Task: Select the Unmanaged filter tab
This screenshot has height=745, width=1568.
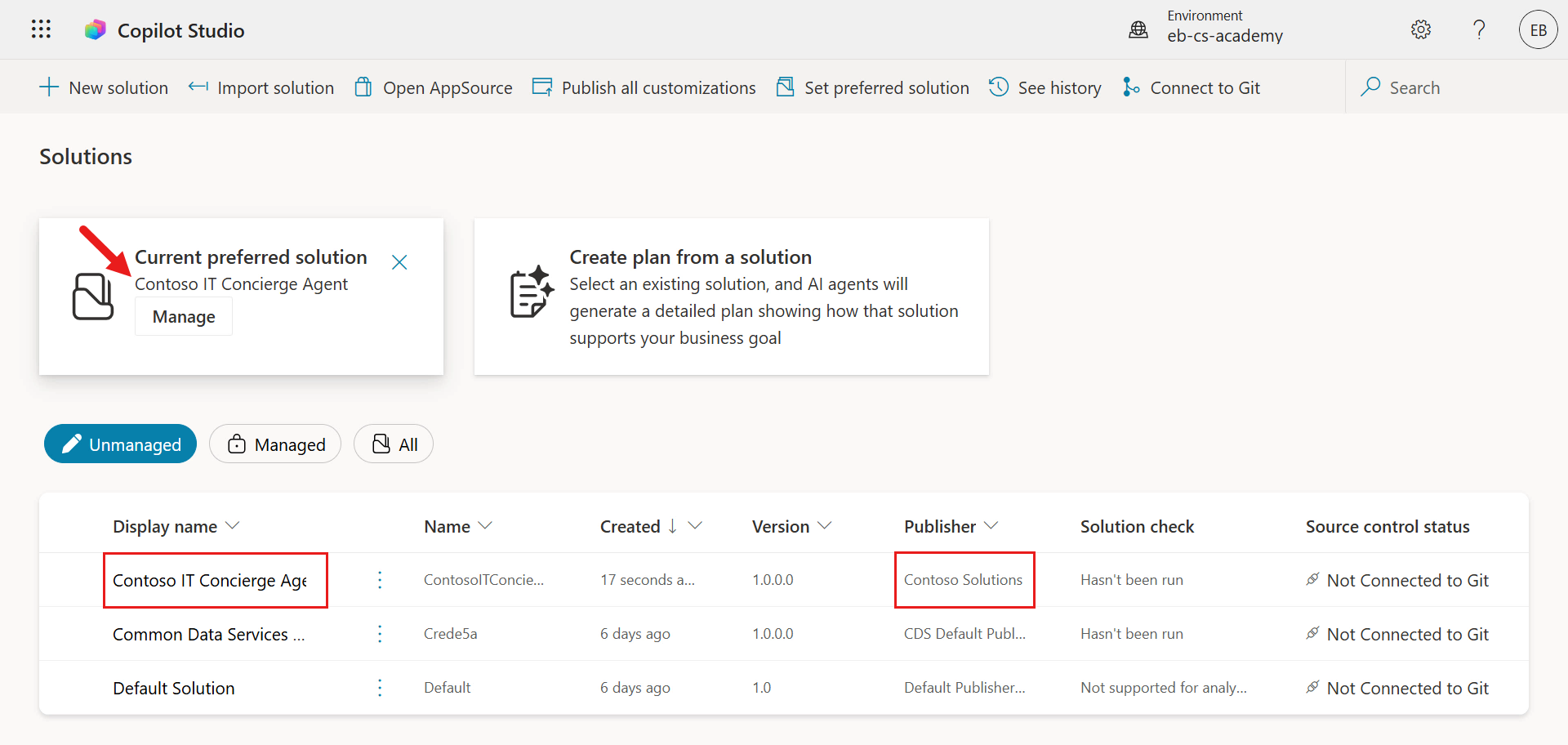Action: [120, 444]
